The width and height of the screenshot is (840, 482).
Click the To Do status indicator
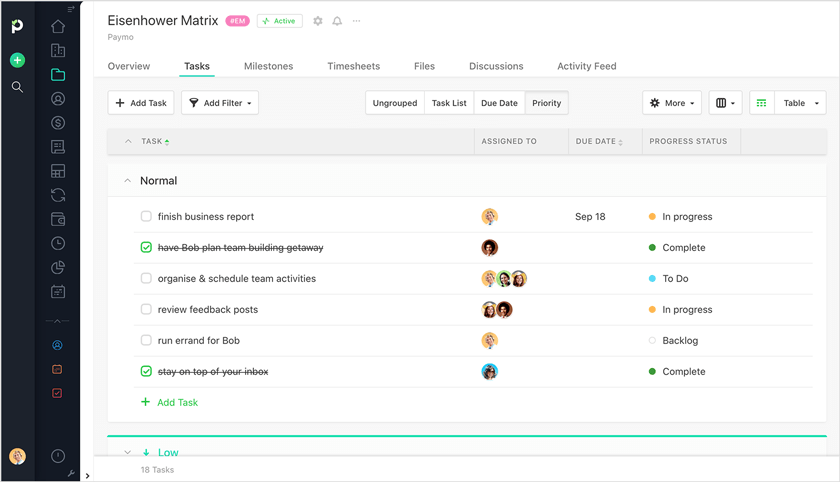coord(669,278)
